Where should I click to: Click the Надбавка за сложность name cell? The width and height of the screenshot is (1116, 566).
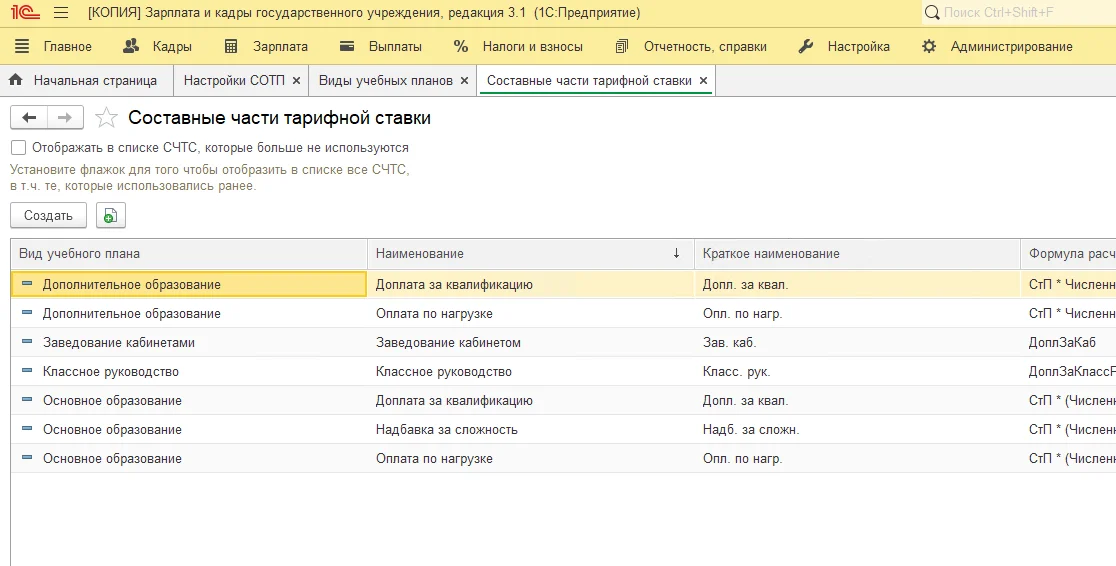tap(530, 429)
